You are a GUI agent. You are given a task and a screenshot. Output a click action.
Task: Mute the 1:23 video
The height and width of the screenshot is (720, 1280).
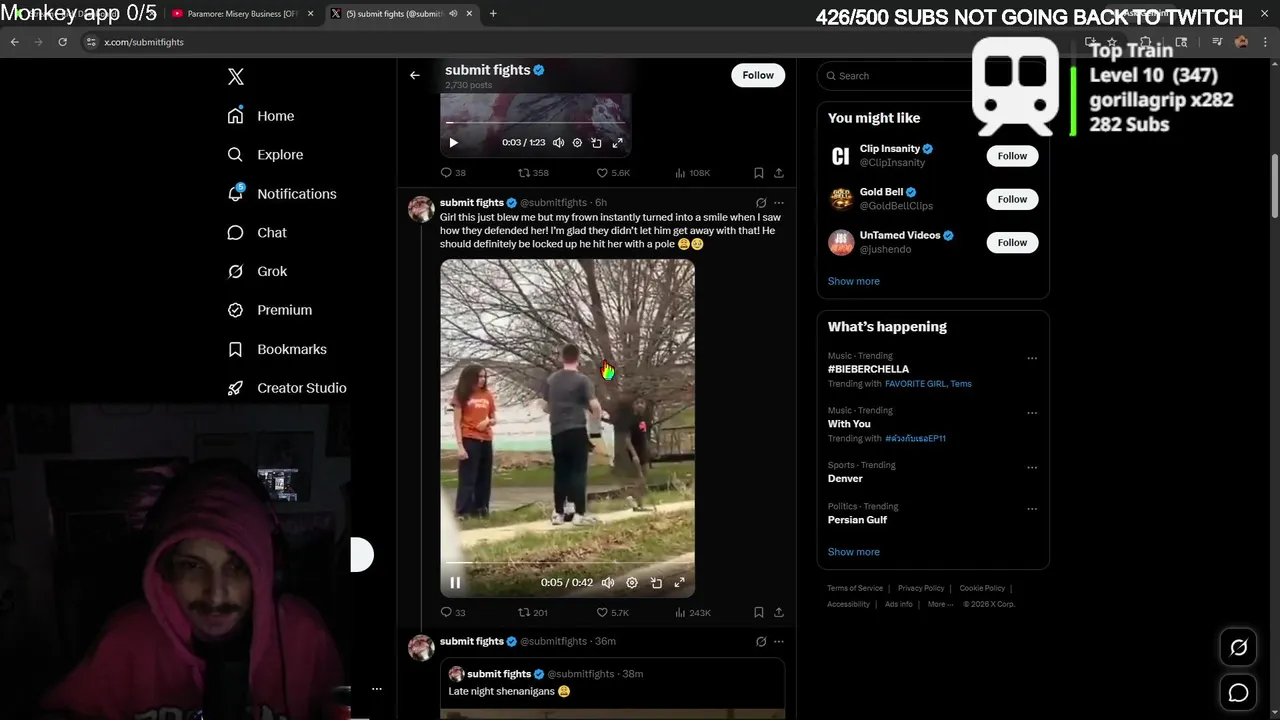pos(558,143)
